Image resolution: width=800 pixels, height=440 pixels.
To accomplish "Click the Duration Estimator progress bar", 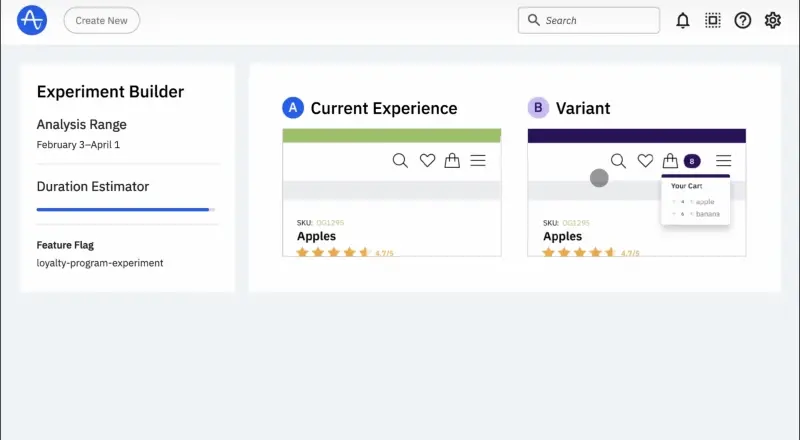I will pyautogui.click(x=126, y=209).
